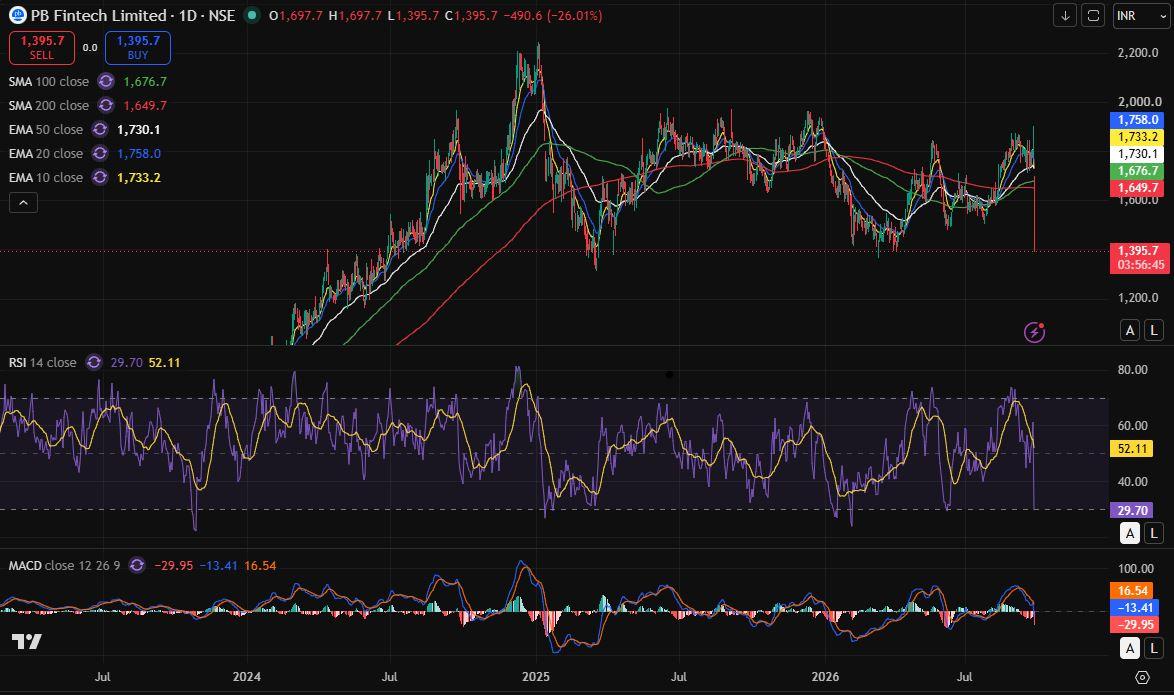This screenshot has width=1174, height=695.
Task: Toggle log scale L on RSI pane
Action: 1154,533
